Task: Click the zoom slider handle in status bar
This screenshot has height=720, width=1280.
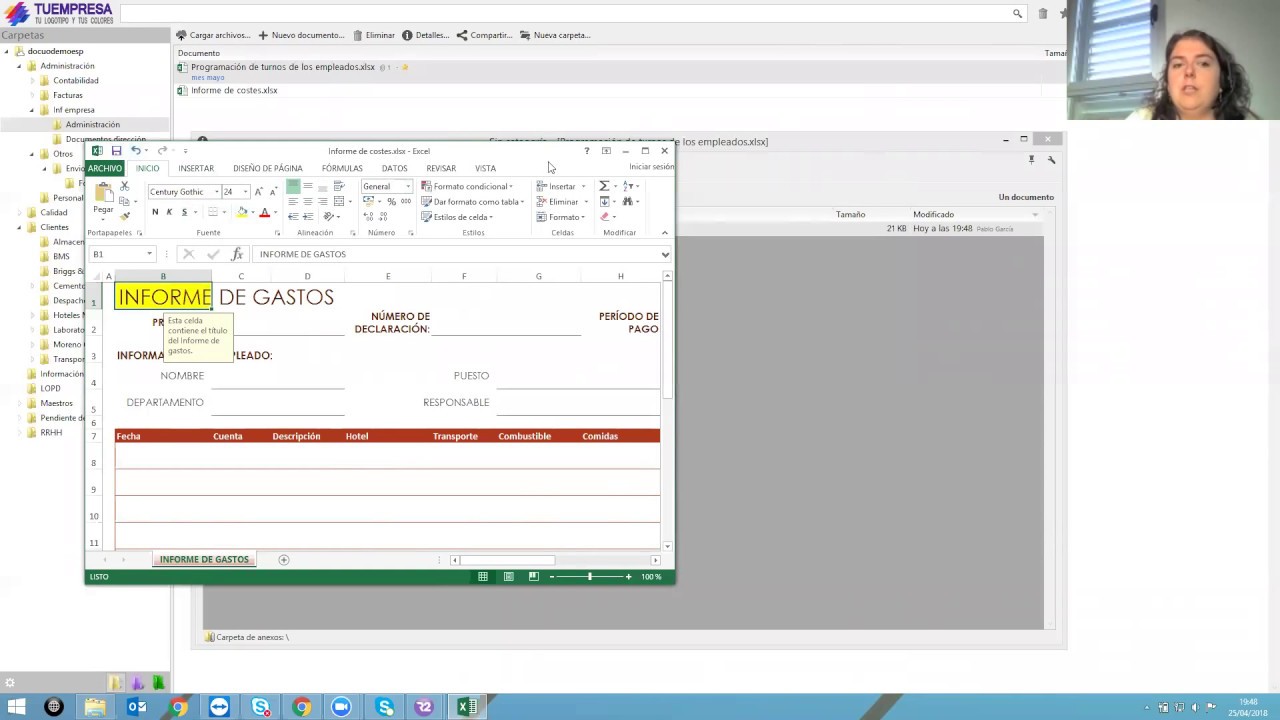Action: [x=589, y=576]
